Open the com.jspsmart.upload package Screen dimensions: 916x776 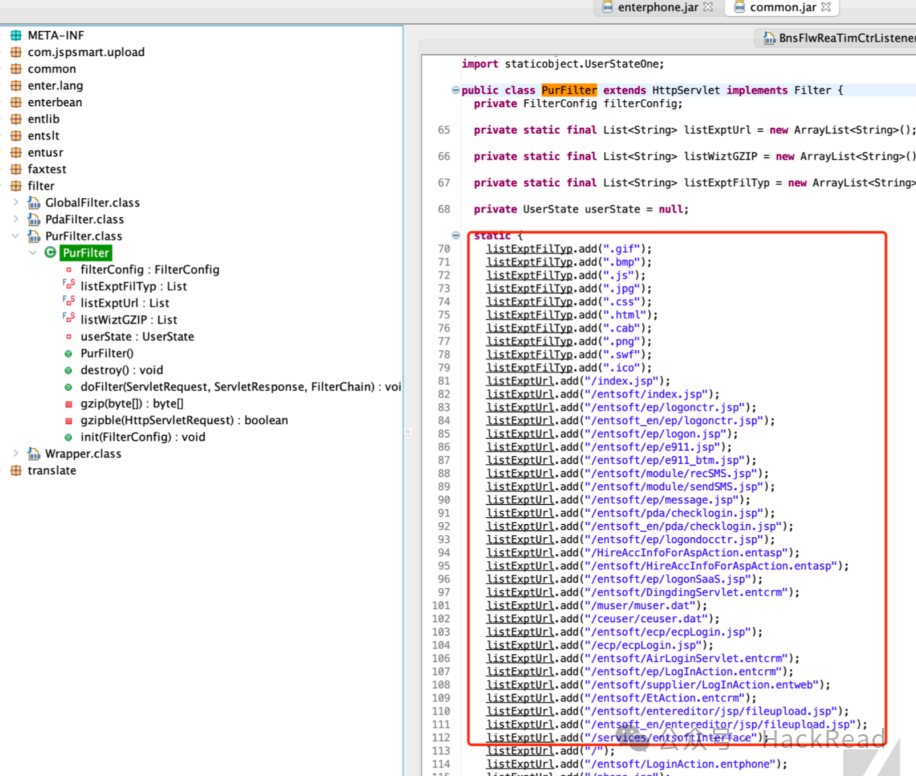point(86,52)
